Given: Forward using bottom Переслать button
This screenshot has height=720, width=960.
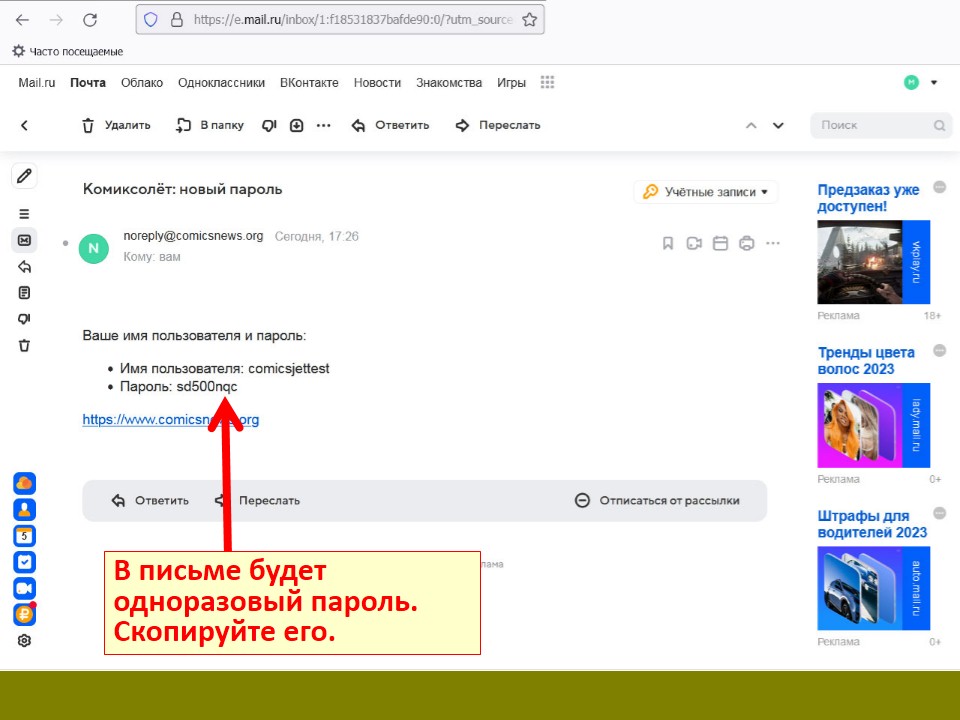Looking at the screenshot, I should point(258,501).
